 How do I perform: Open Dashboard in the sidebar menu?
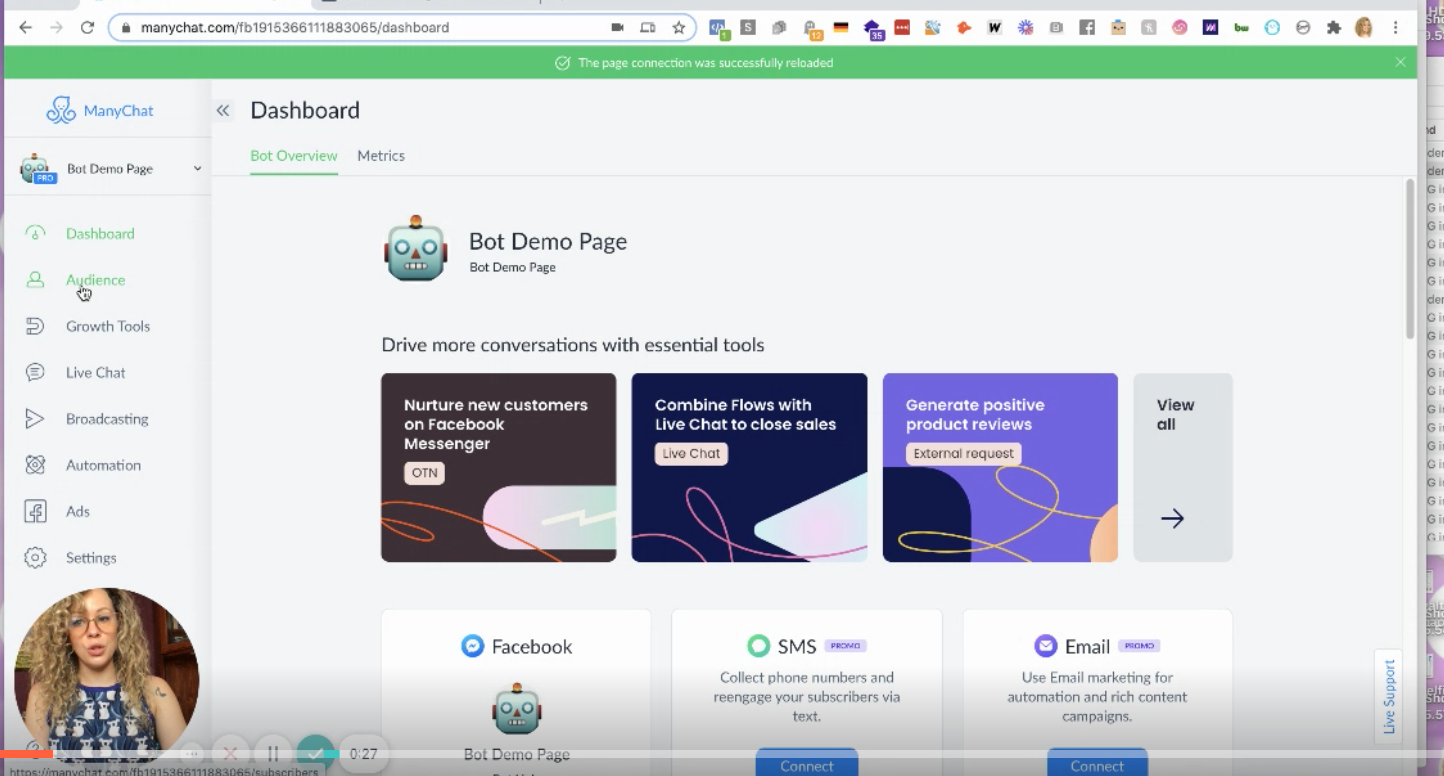pos(100,234)
